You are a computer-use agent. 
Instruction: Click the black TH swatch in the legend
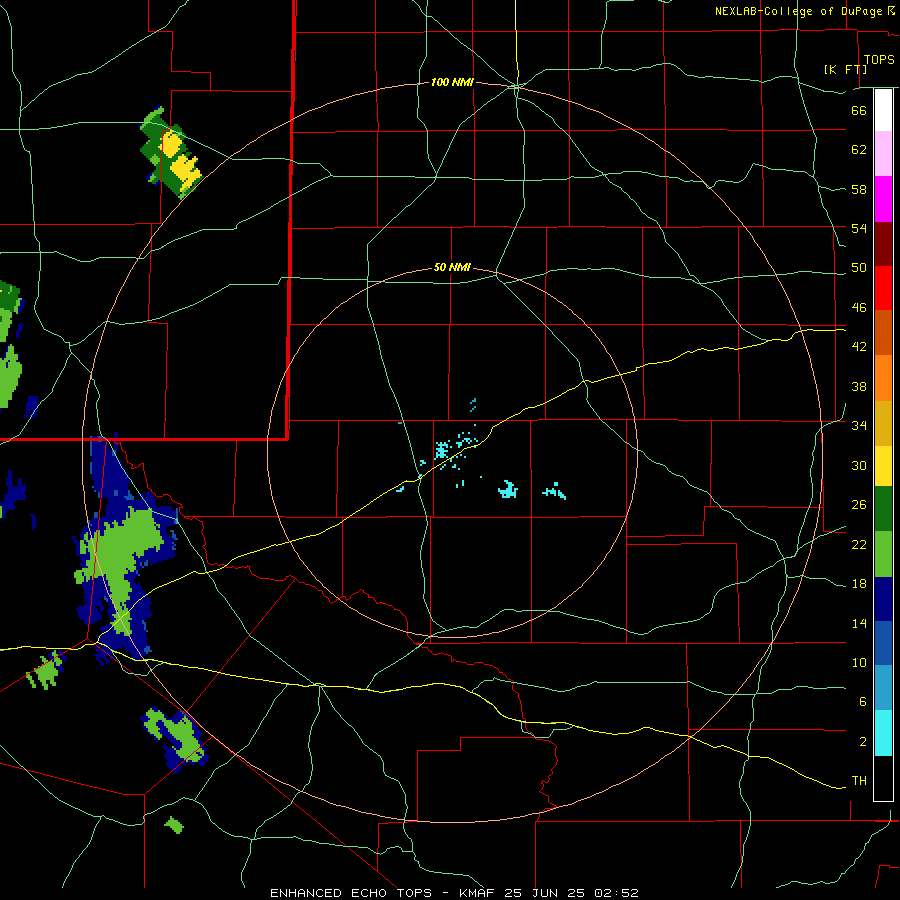coord(883,778)
